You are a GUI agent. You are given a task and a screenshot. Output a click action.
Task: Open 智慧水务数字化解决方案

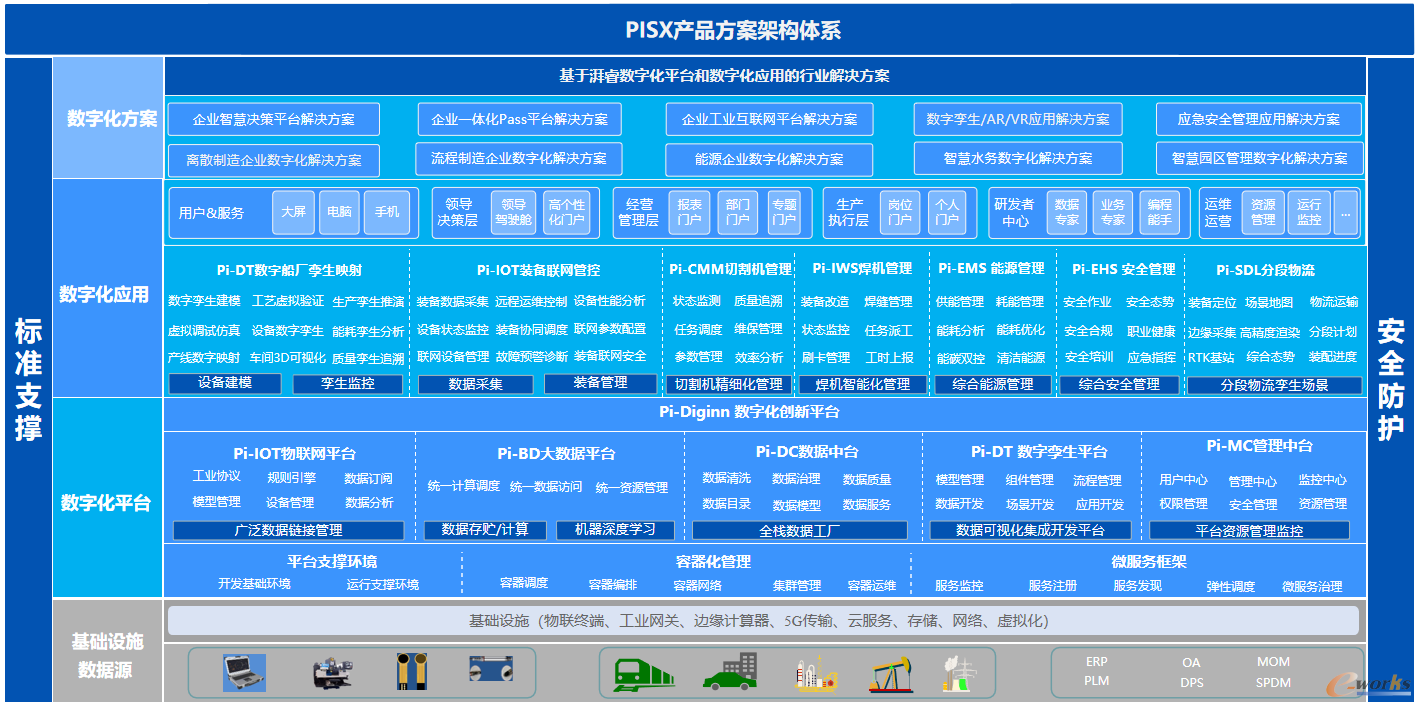1018,158
